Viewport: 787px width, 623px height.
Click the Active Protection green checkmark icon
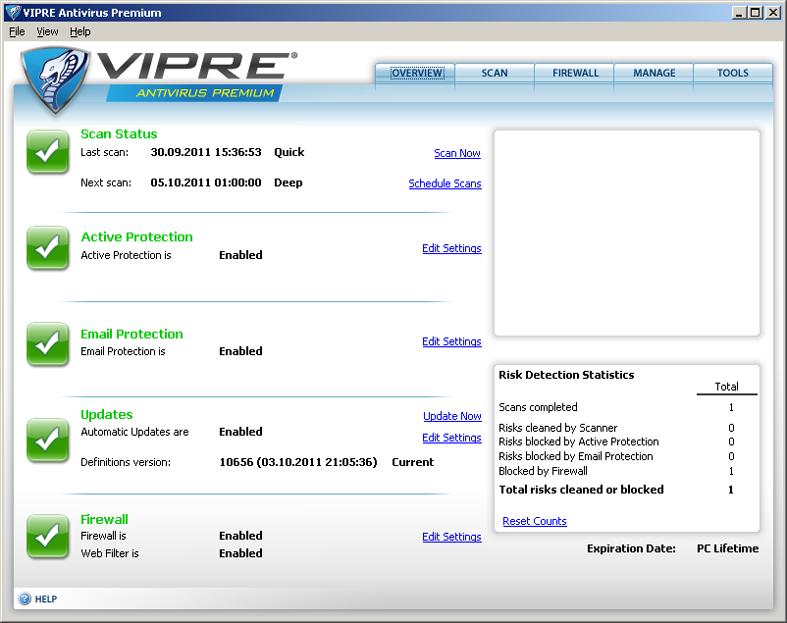click(x=47, y=248)
